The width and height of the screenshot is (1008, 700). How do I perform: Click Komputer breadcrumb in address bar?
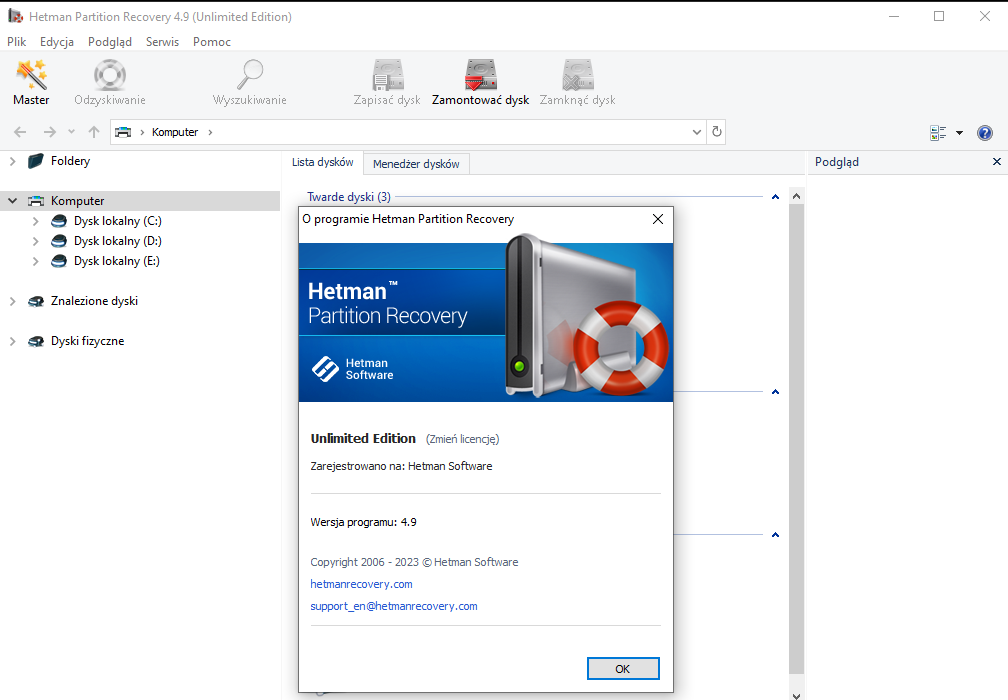point(175,132)
